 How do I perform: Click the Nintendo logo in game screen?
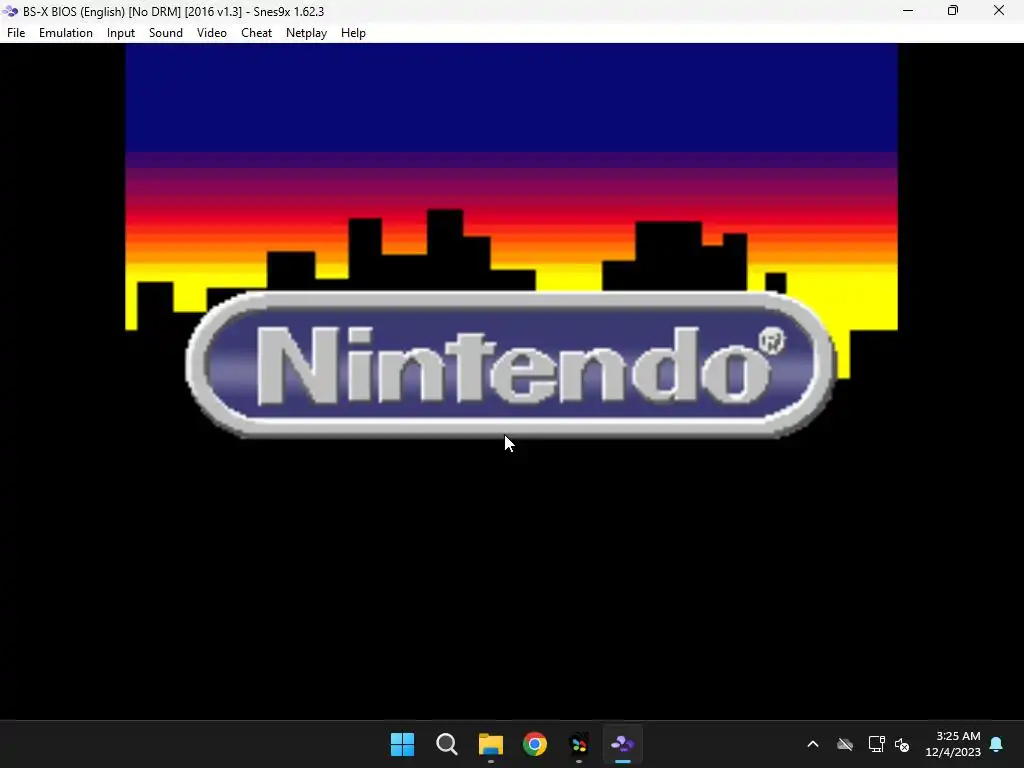click(x=510, y=364)
